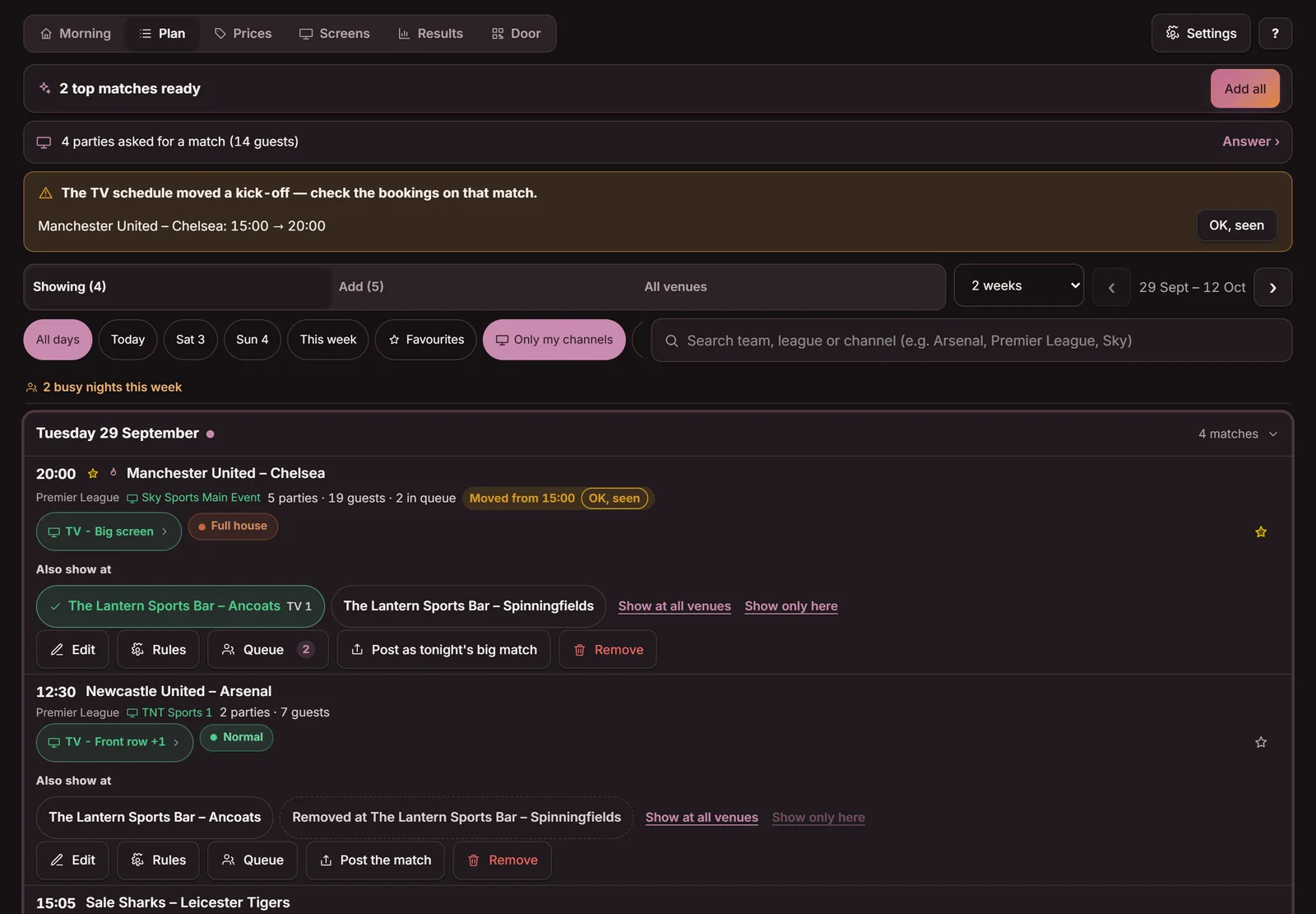Toggle favourite star on Manchester United – Chelsea row
The height and width of the screenshot is (914, 1316).
(x=1260, y=532)
